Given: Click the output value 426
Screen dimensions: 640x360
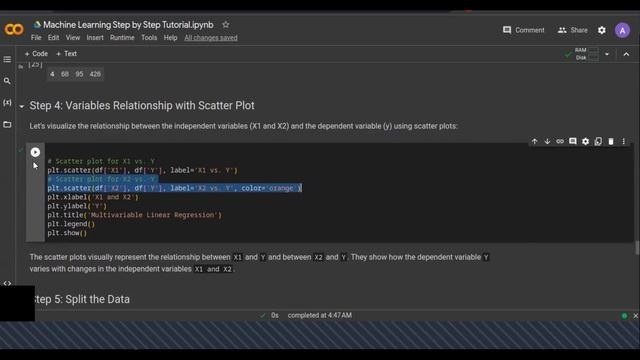Looking at the screenshot, I should 95,74.
